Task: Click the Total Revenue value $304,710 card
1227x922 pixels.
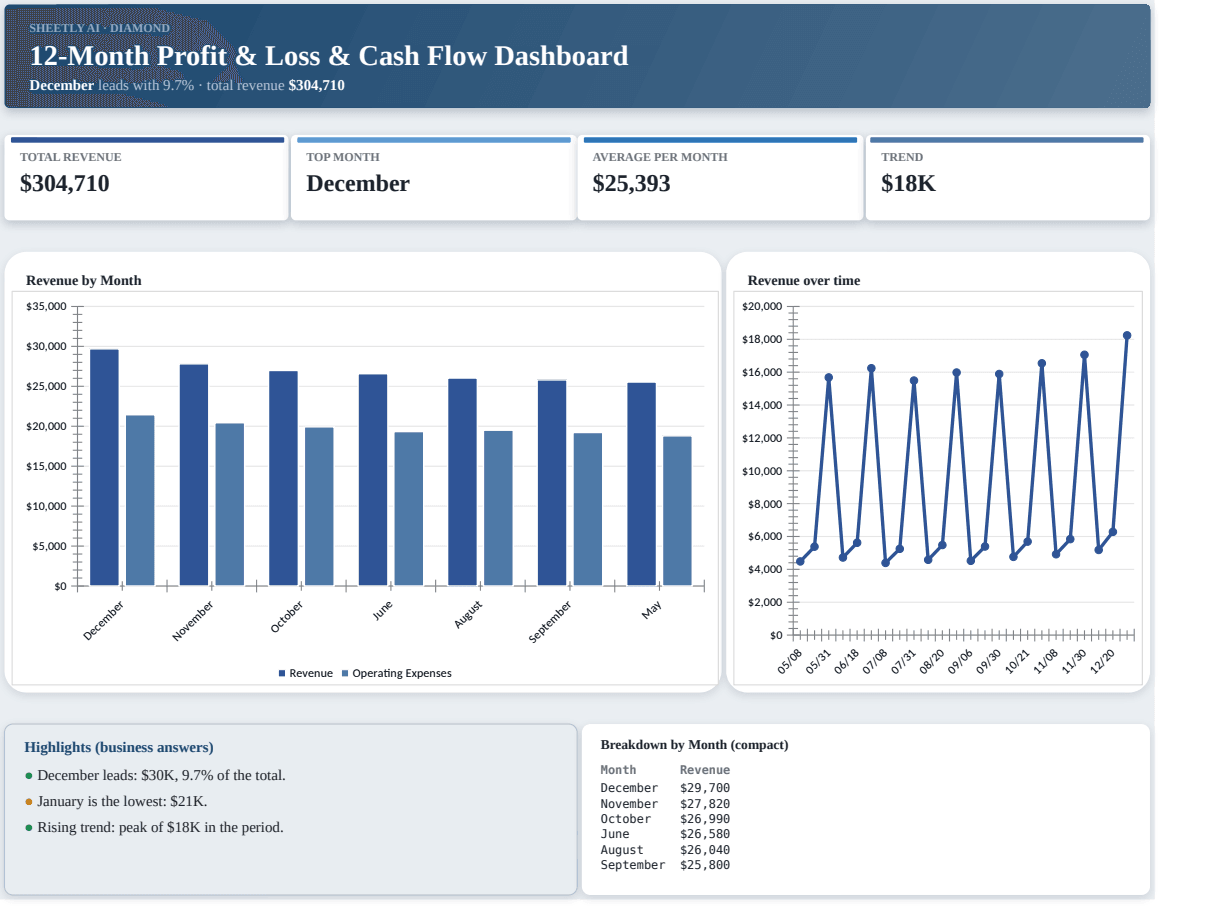Action: tap(146, 178)
